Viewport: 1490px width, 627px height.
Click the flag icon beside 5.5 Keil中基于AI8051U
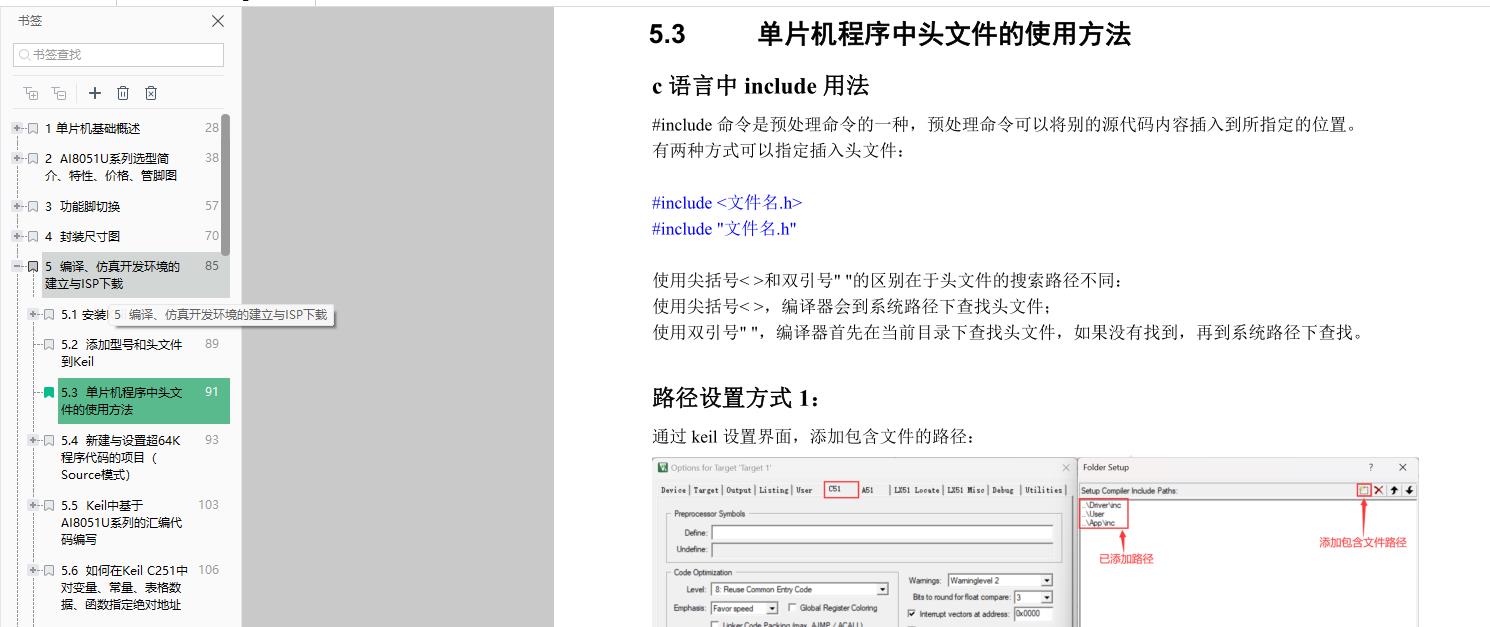[x=49, y=505]
